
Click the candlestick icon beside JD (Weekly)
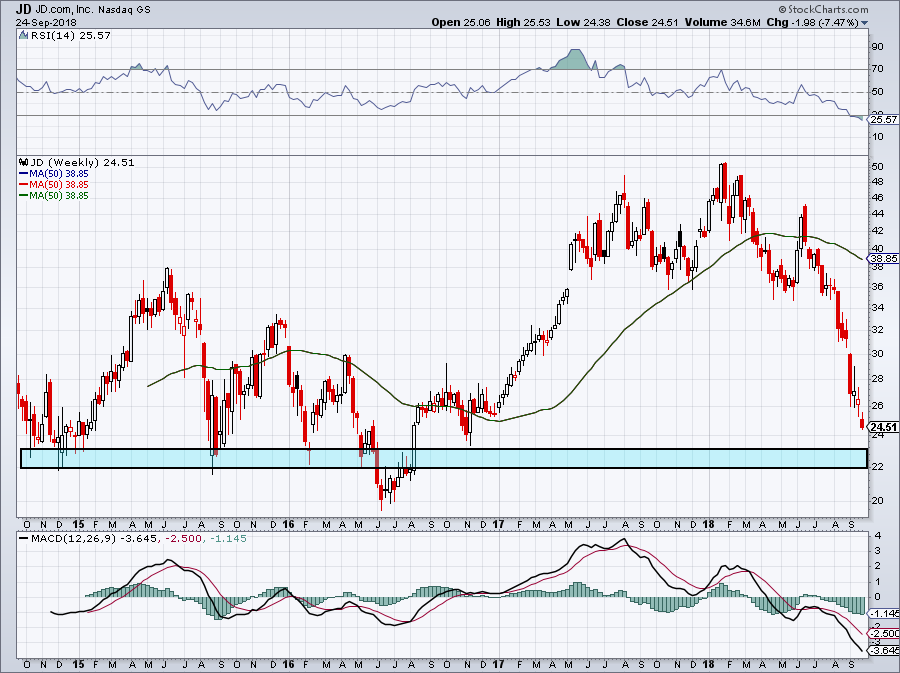pyautogui.click(x=24, y=162)
